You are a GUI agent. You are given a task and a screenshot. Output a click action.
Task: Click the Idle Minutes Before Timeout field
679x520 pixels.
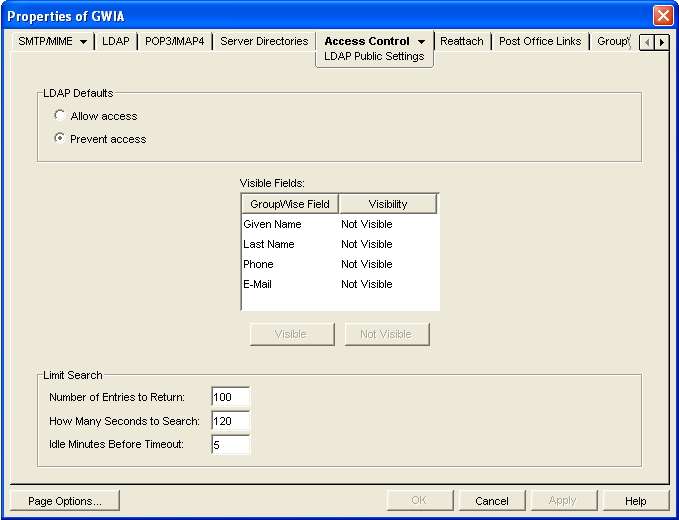[230, 444]
